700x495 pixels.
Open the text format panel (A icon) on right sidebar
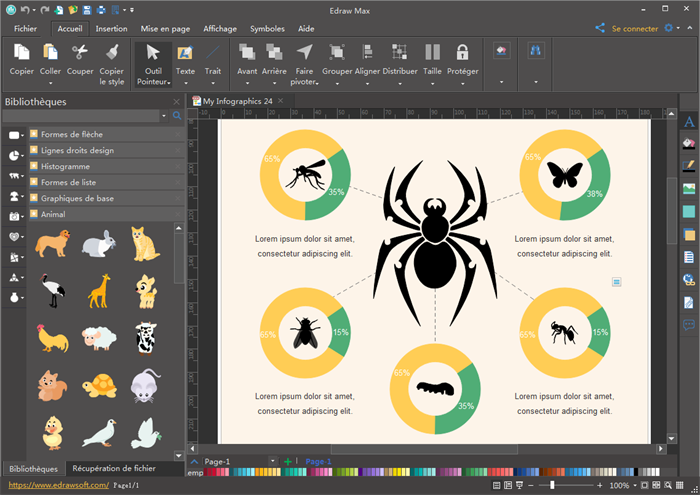click(689, 122)
